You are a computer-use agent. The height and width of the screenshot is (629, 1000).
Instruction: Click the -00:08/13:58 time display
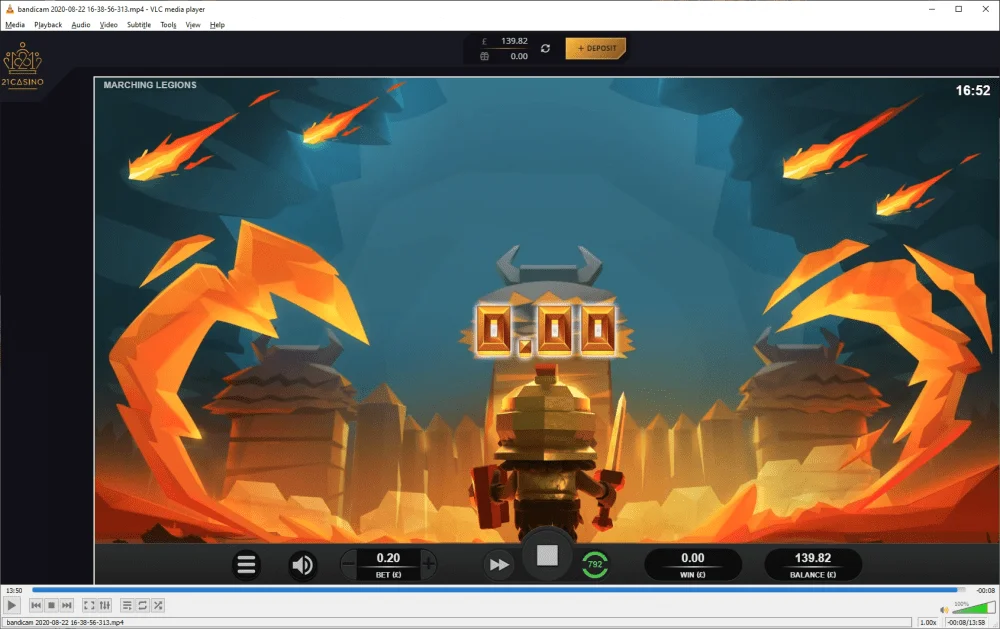coord(967,622)
